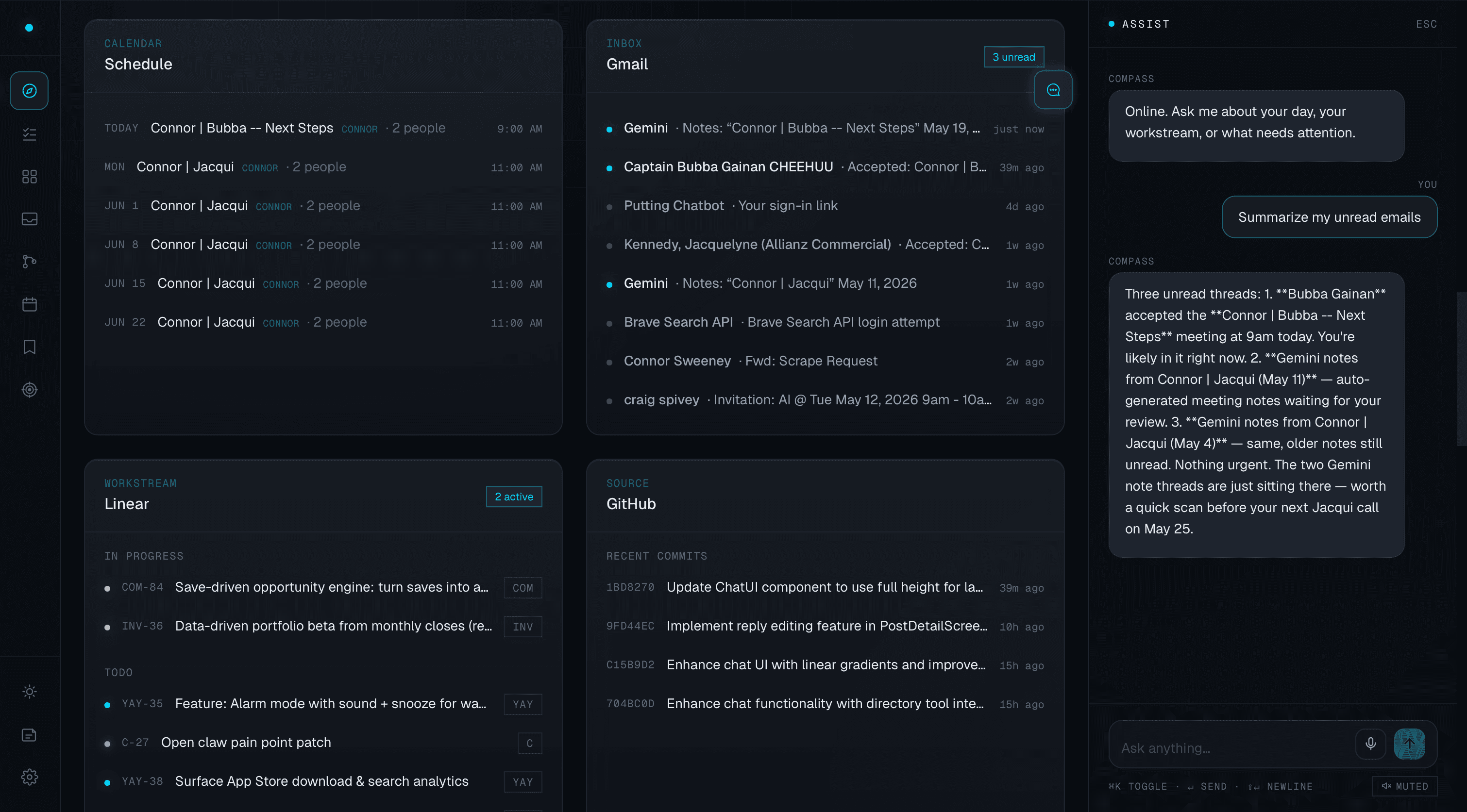Click the YAY tag on YAY-35 row

pyautogui.click(x=523, y=704)
